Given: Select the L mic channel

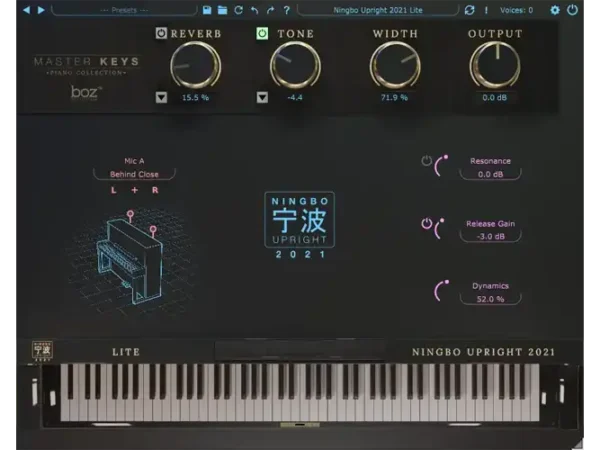Looking at the screenshot, I should tap(114, 190).
